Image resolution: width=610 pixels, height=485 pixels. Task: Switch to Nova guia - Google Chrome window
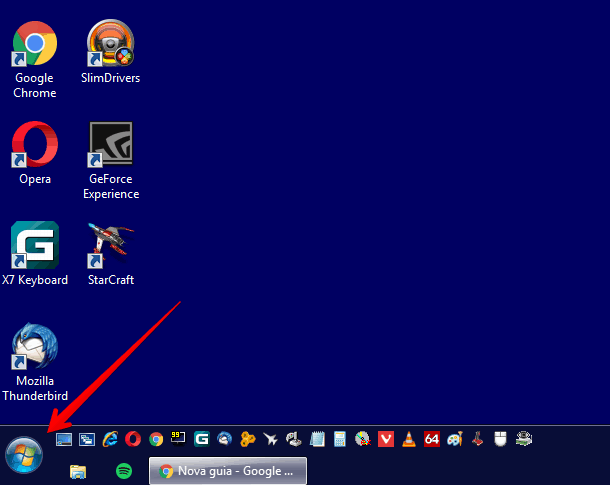pyautogui.click(x=228, y=471)
